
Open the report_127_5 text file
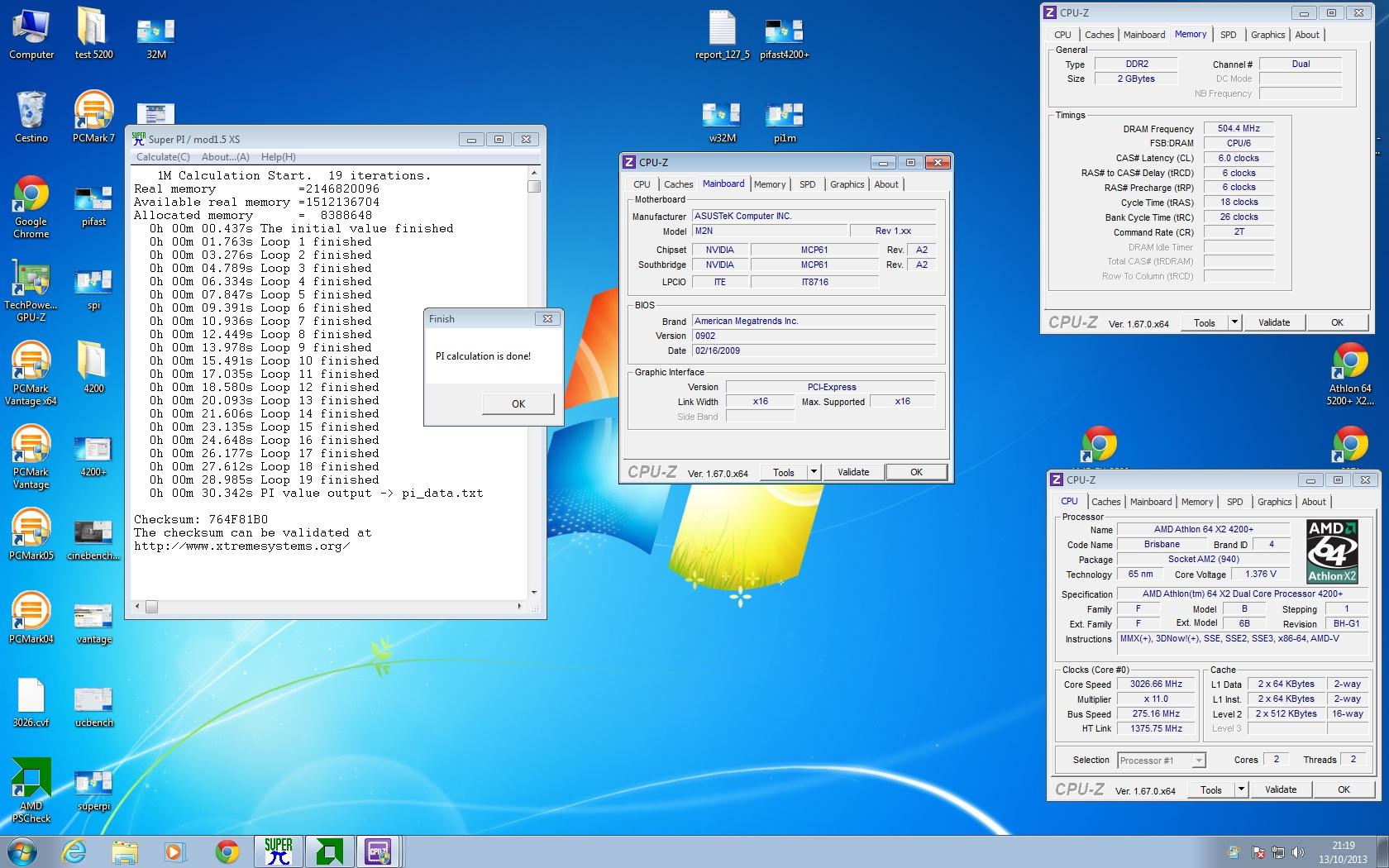pos(723,34)
